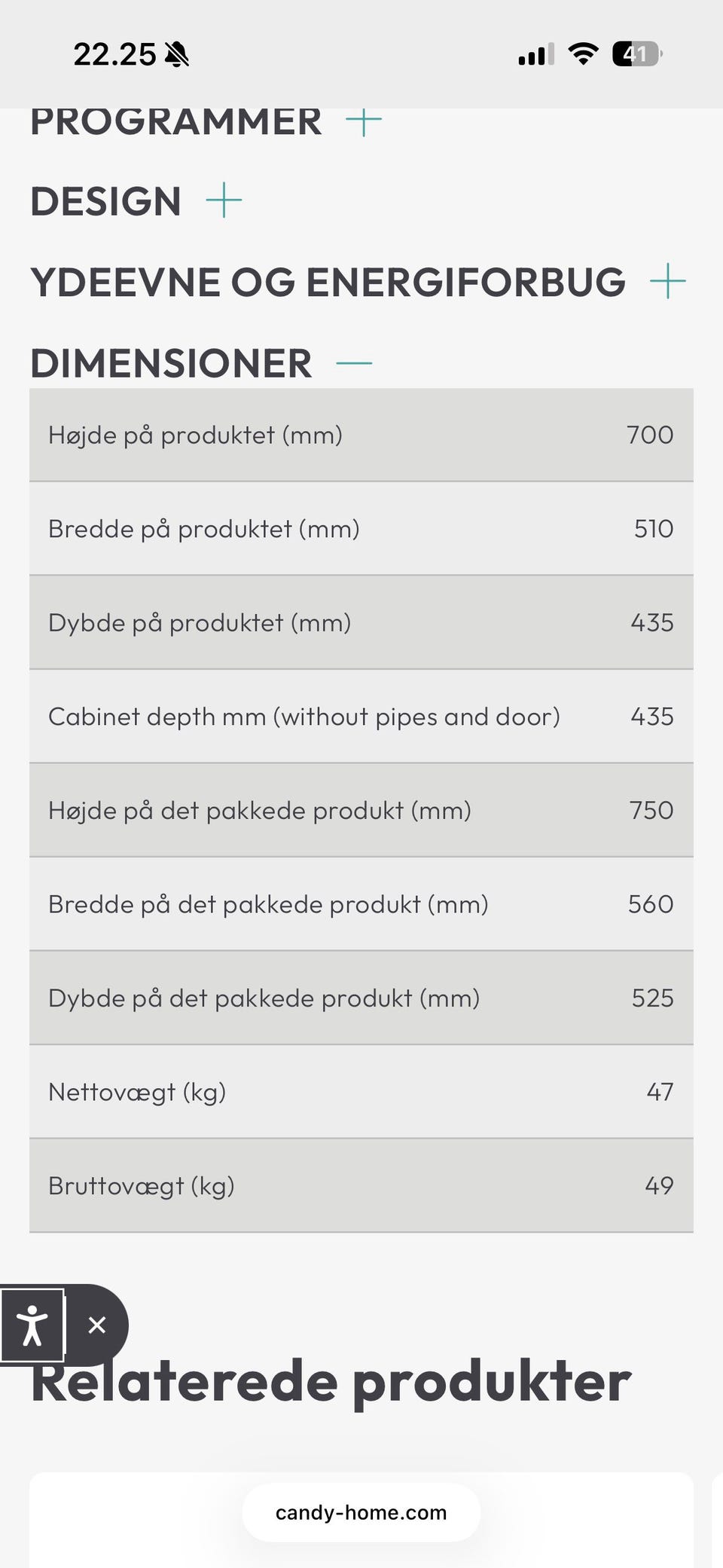Close the accessibility widget X
The height and width of the screenshot is (1568, 723).
tap(97, 1325)
